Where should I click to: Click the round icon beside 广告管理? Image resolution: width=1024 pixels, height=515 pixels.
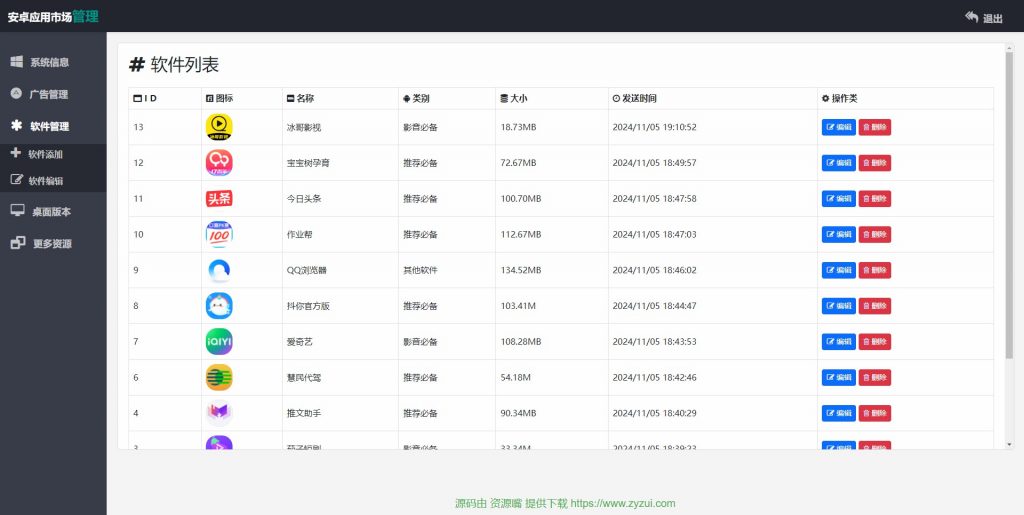[16, 93]
